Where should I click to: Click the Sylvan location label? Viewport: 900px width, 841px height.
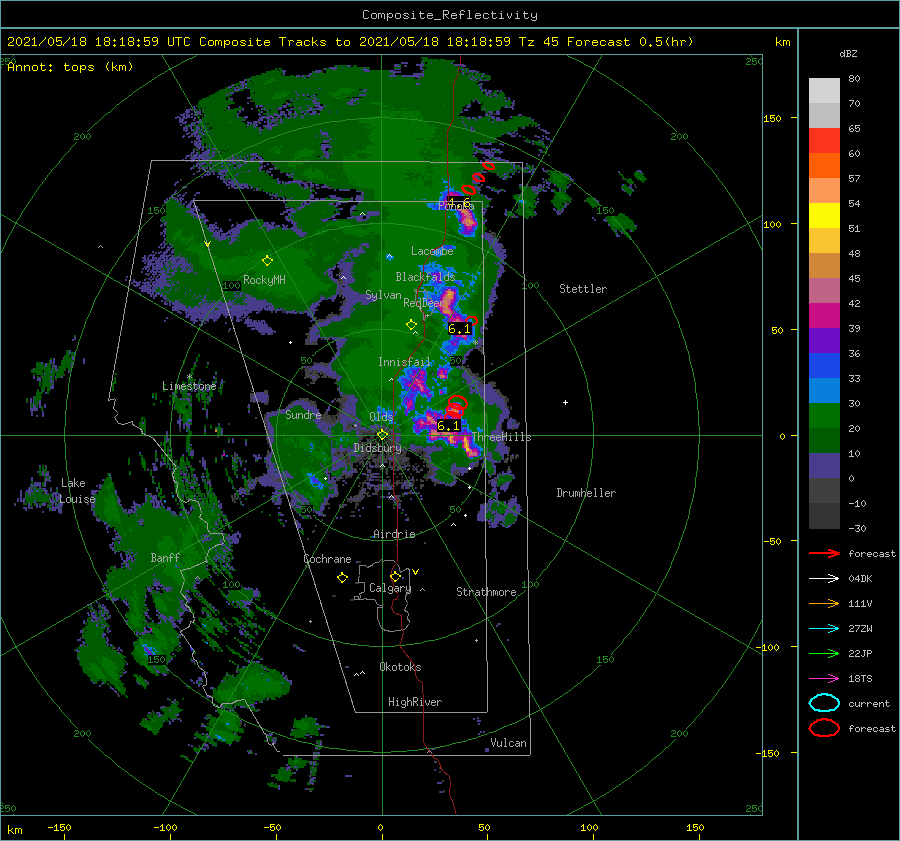pos(383,295)
